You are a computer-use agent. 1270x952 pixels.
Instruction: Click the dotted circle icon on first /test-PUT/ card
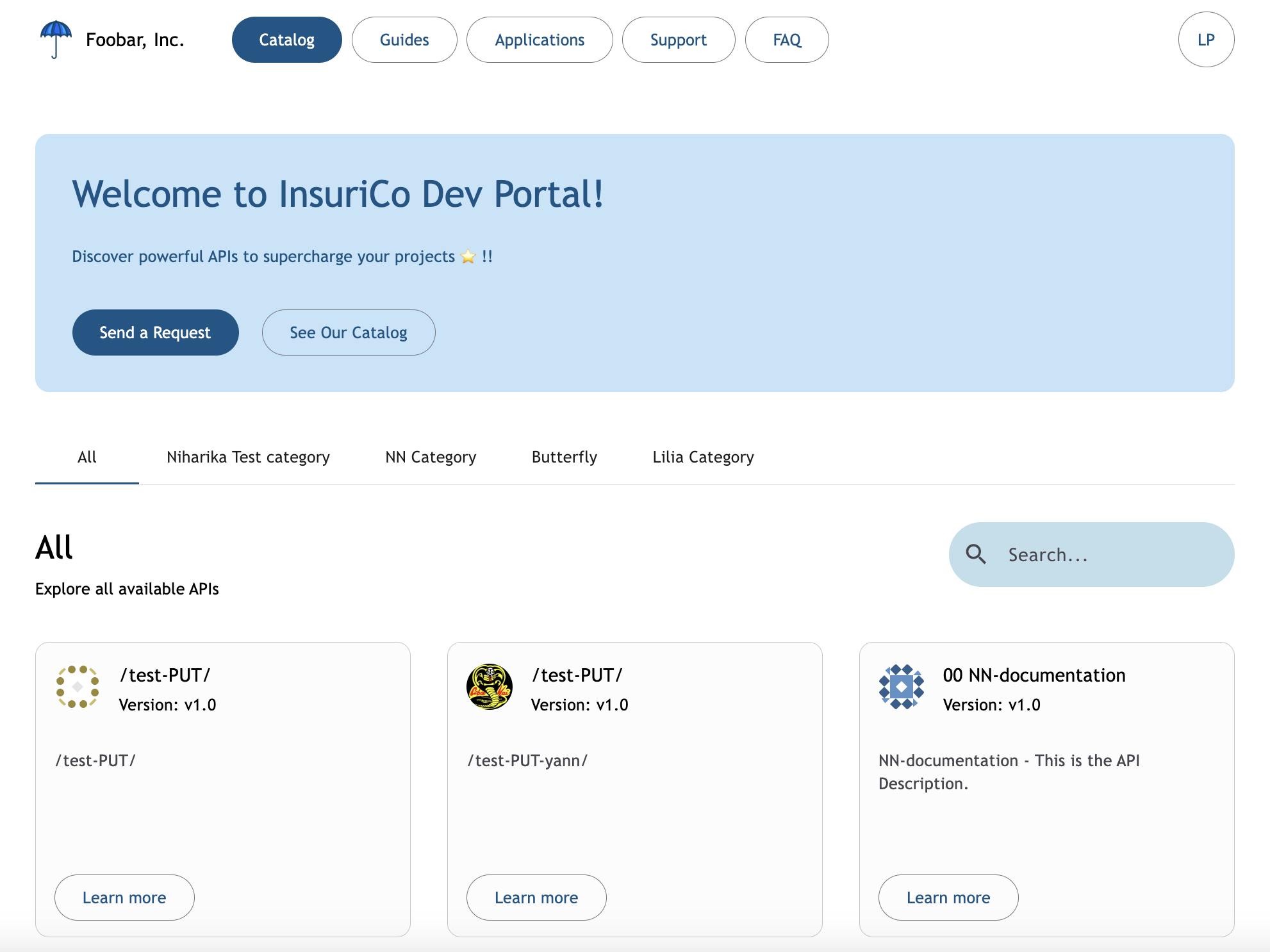pos(78,687)
